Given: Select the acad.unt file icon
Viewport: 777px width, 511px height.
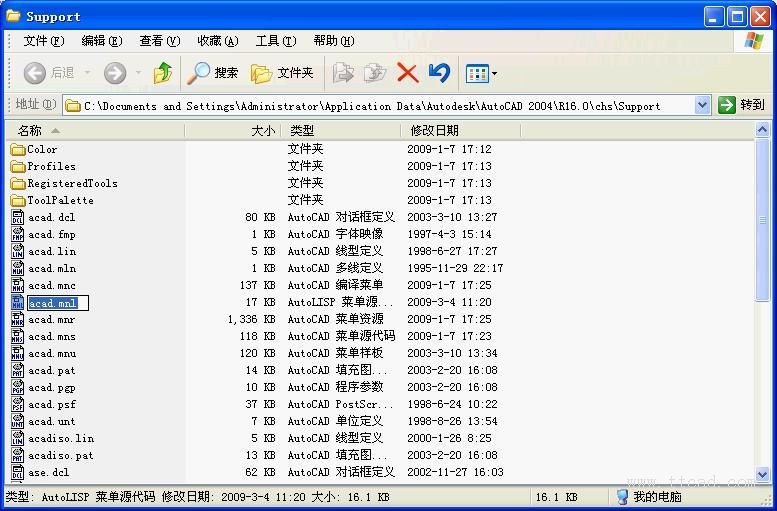Looking at the screenshot, I should click(x=17, y=421).
